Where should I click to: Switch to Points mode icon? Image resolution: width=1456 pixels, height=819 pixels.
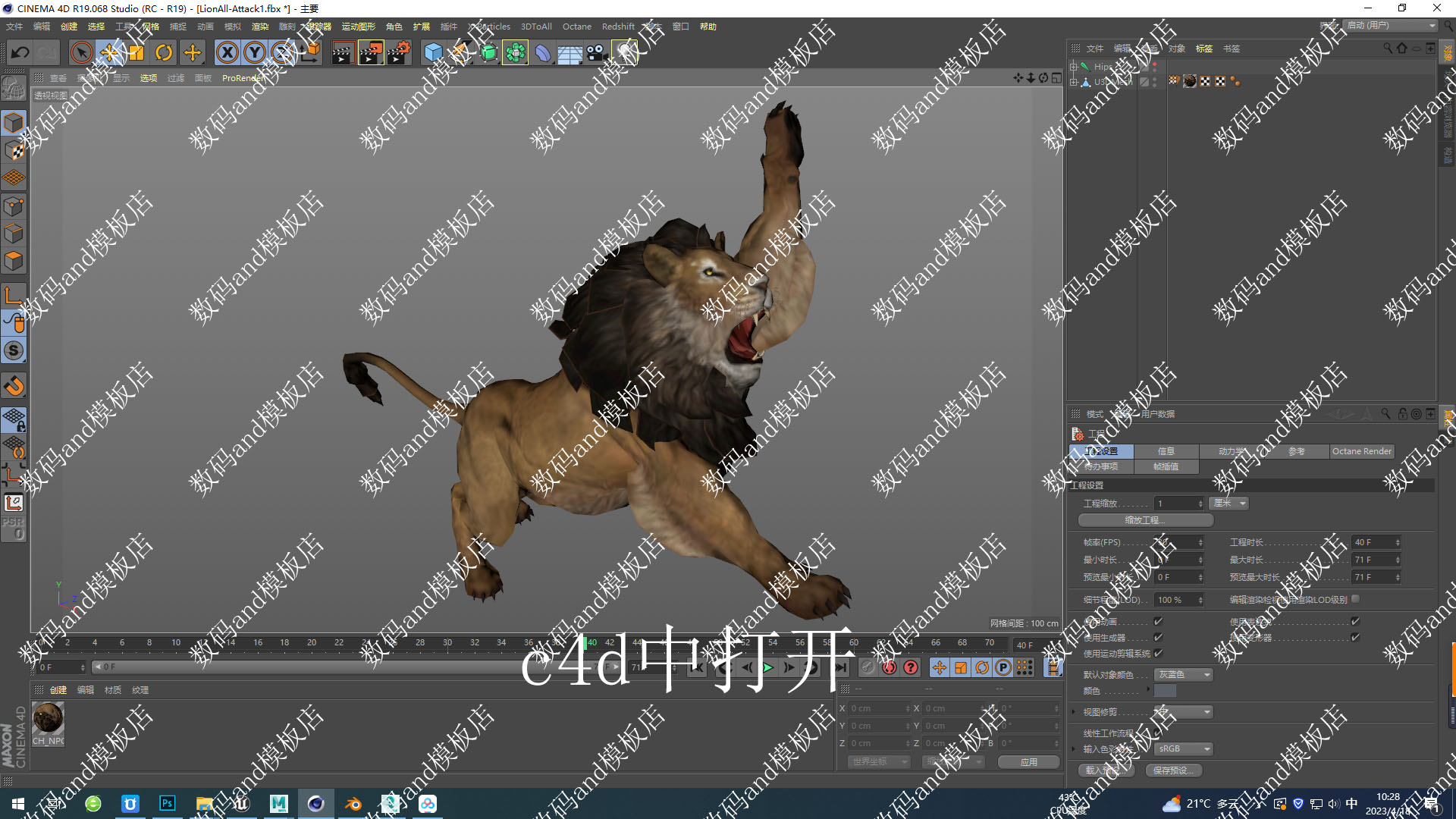14,206
